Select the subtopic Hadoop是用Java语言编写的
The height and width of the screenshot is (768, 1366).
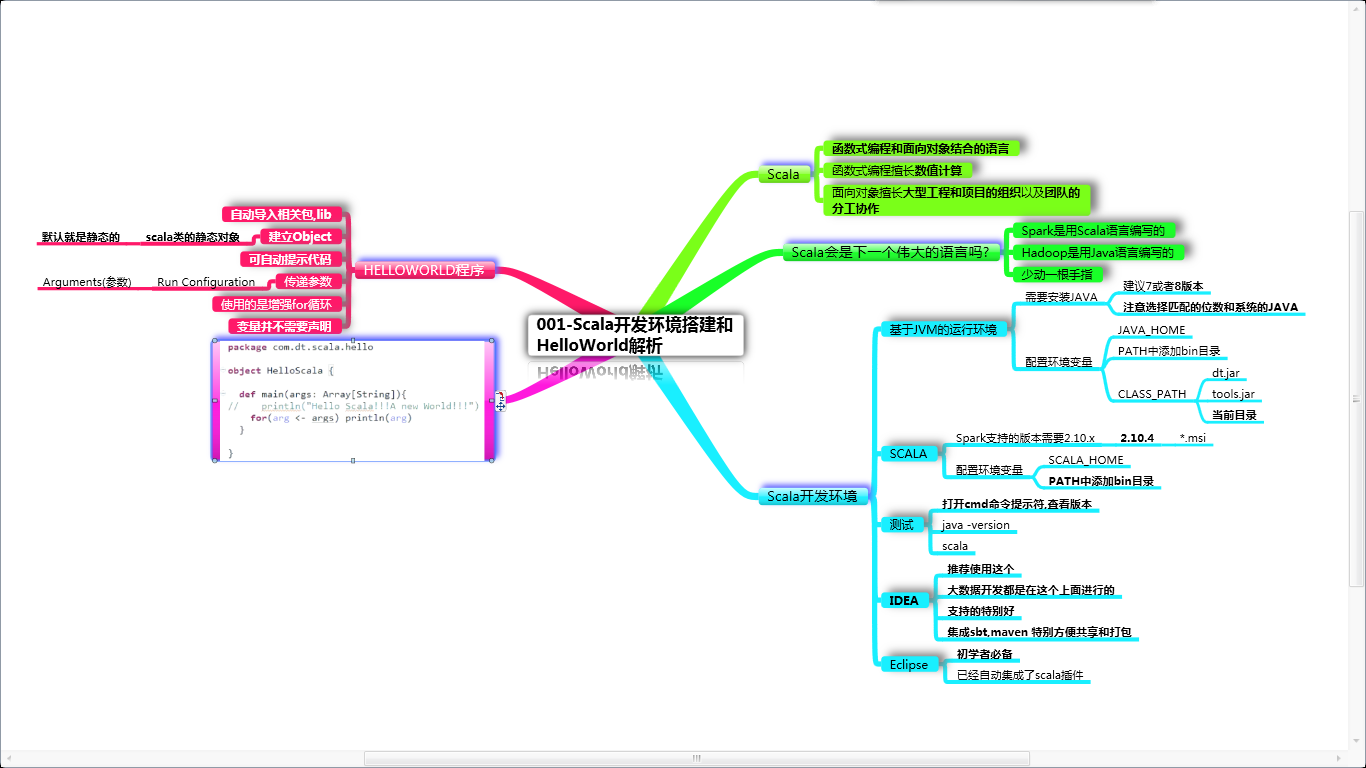1097,252
